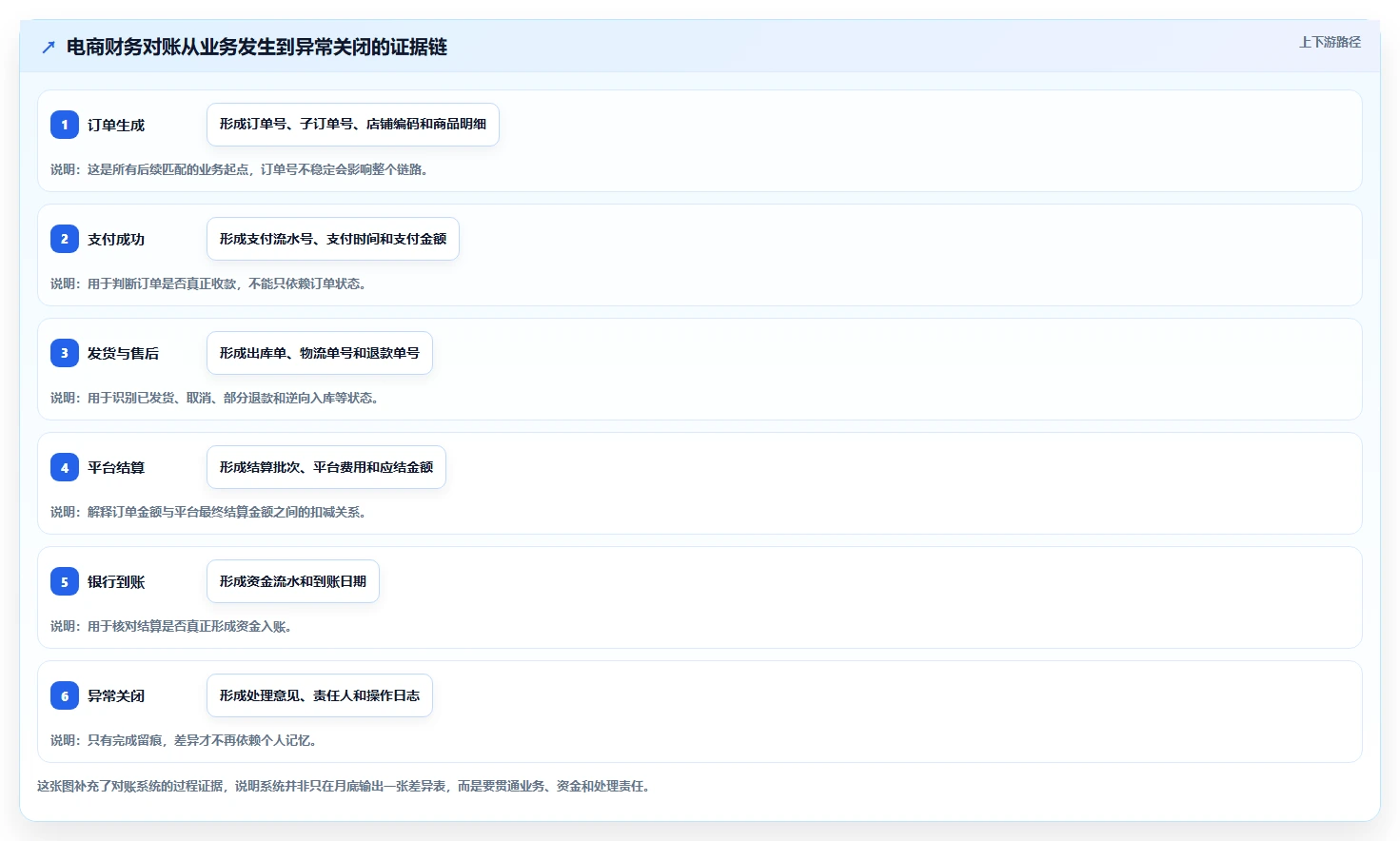This screenshot has height=841, width=1400.
Task: Click the note 用于判断订单是否真正收款
Action: (x=162, y=284)
